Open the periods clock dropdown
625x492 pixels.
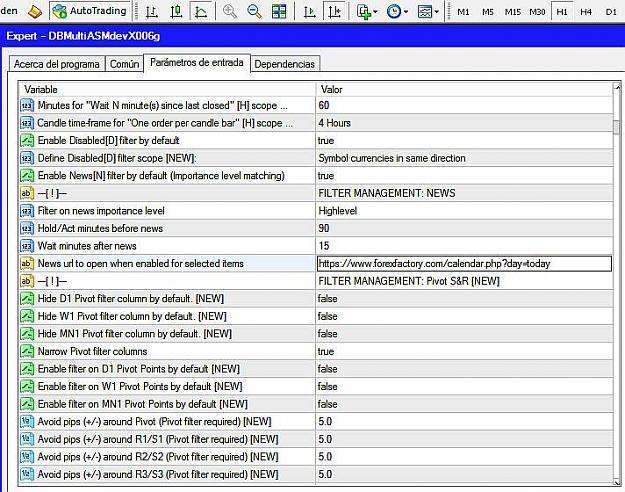(397, 12)
